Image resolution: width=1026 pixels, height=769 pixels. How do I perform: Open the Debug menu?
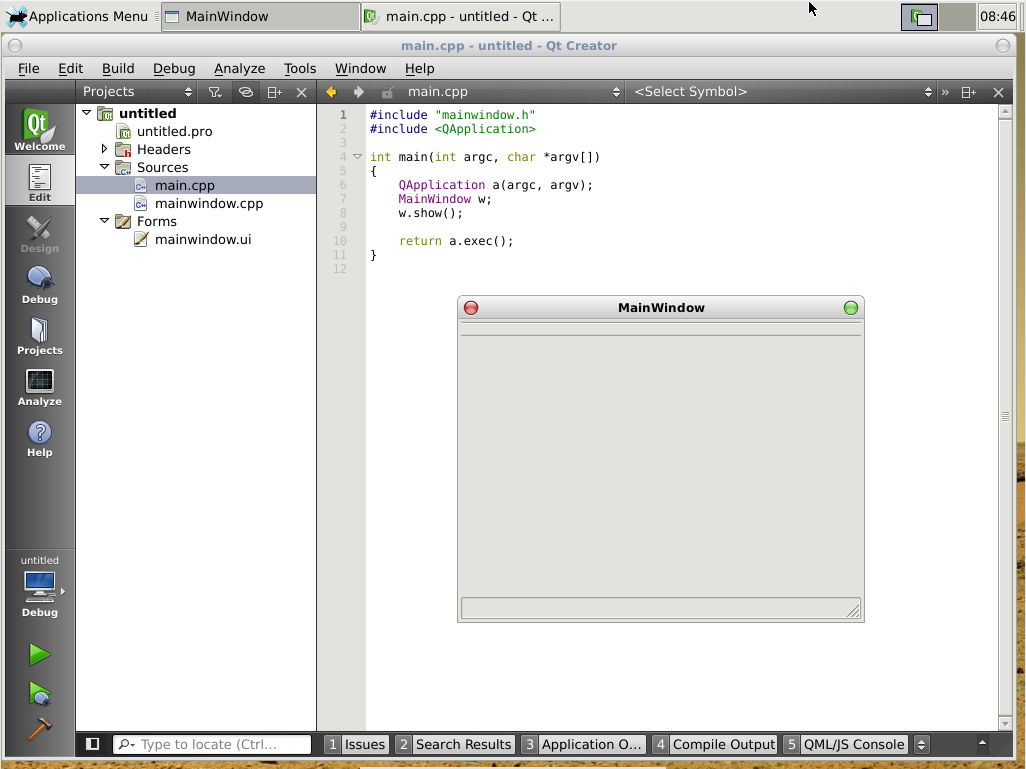(174, 69)
